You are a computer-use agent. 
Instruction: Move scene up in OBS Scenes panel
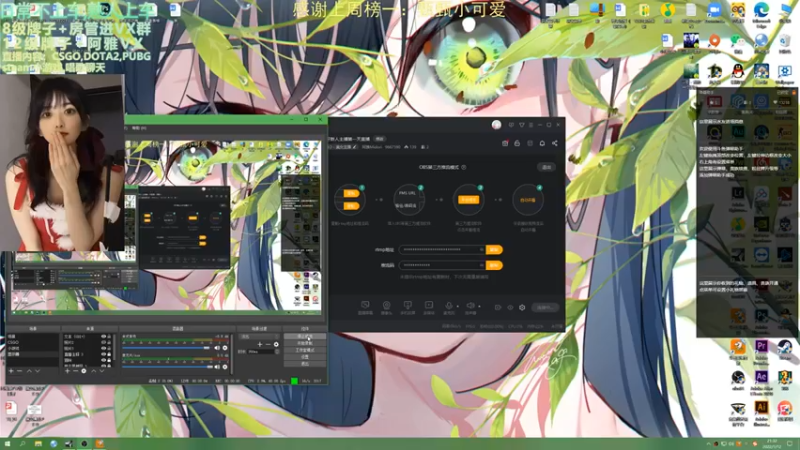coord(29,371)
